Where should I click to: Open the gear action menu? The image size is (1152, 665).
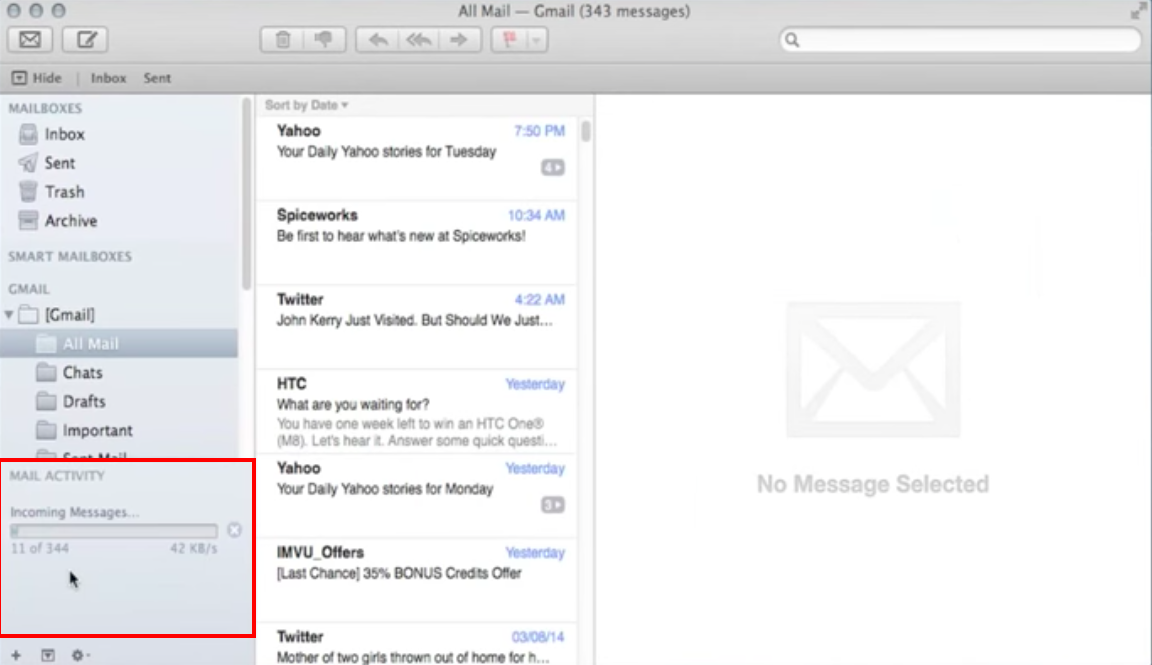(x=79, y=655)
